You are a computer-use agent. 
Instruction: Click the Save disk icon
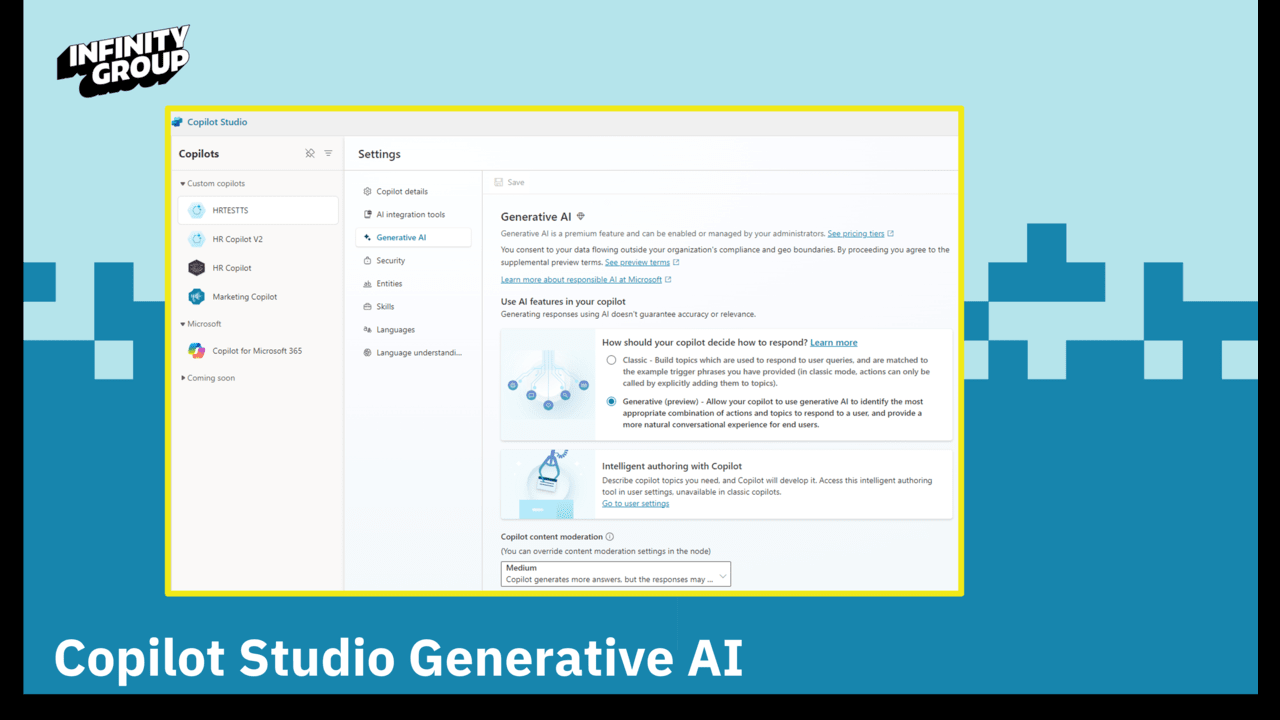(x=499, y=183)
